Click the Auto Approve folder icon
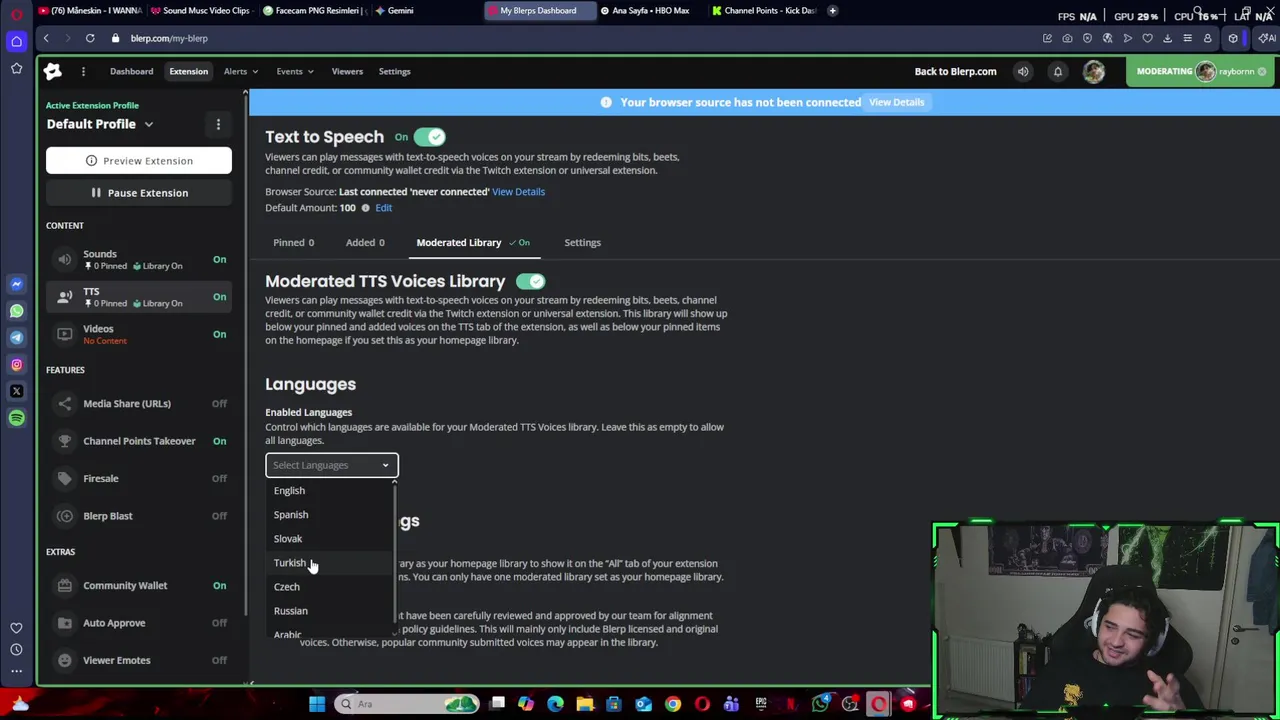 click(65, 623)
